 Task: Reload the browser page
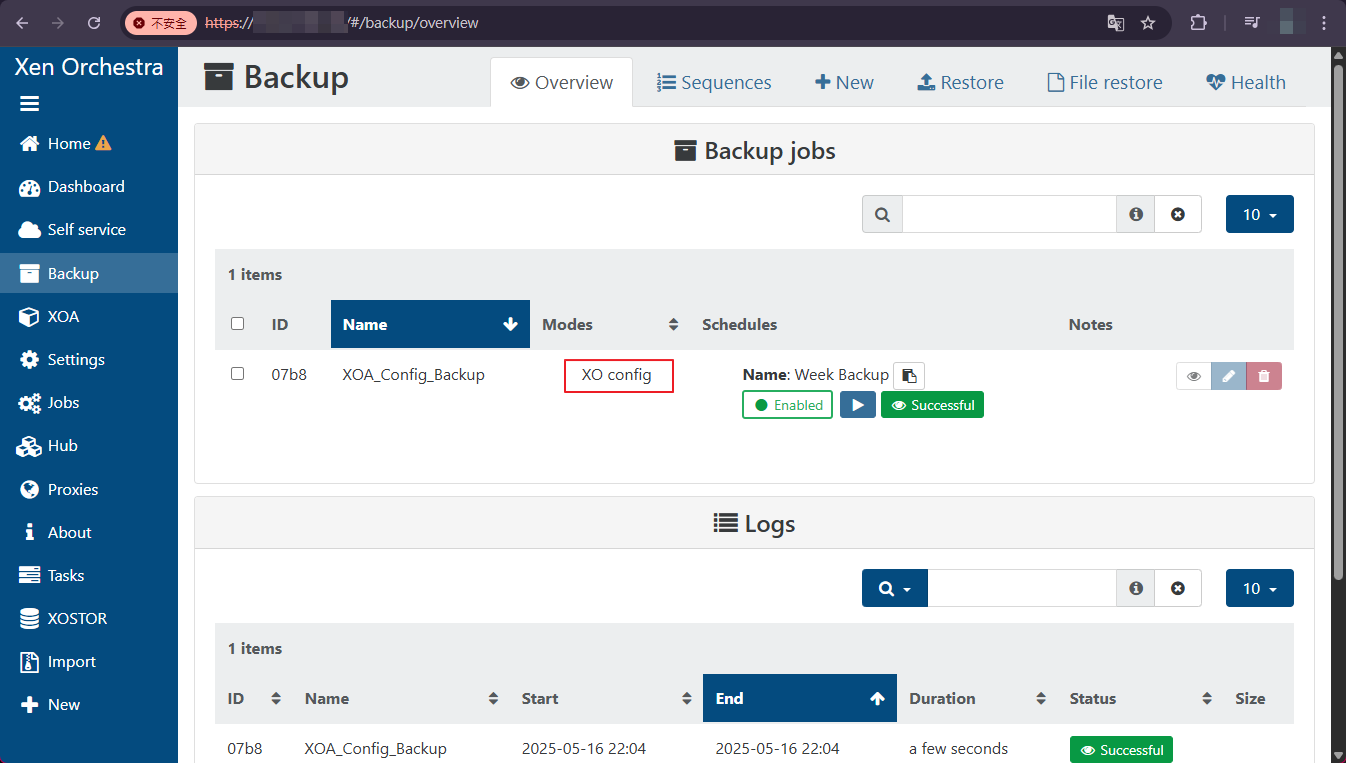[x=94, y=22]
